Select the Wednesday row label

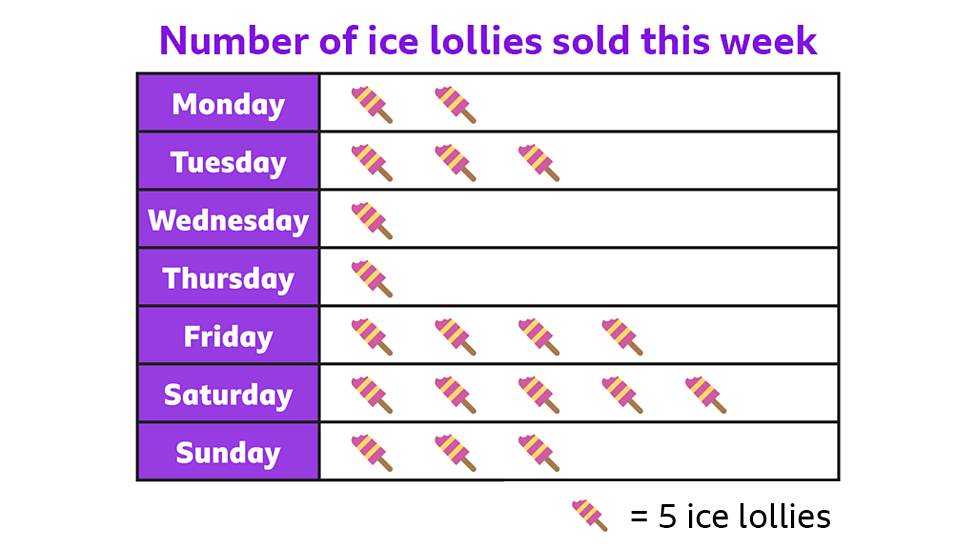point(228,220)
